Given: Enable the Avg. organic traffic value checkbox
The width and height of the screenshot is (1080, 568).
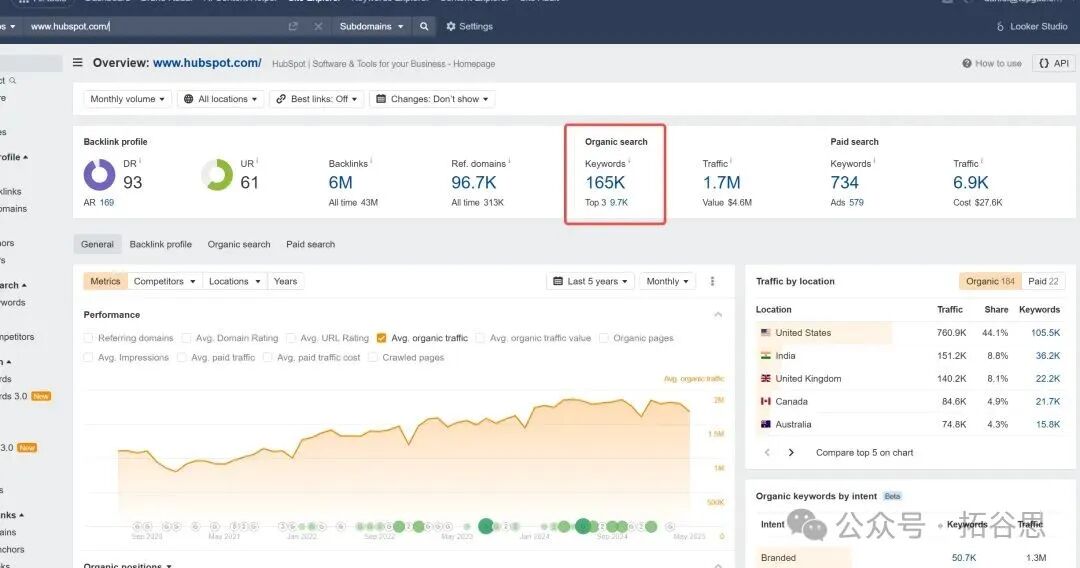Looking at the screenshot, I should 480,338.
